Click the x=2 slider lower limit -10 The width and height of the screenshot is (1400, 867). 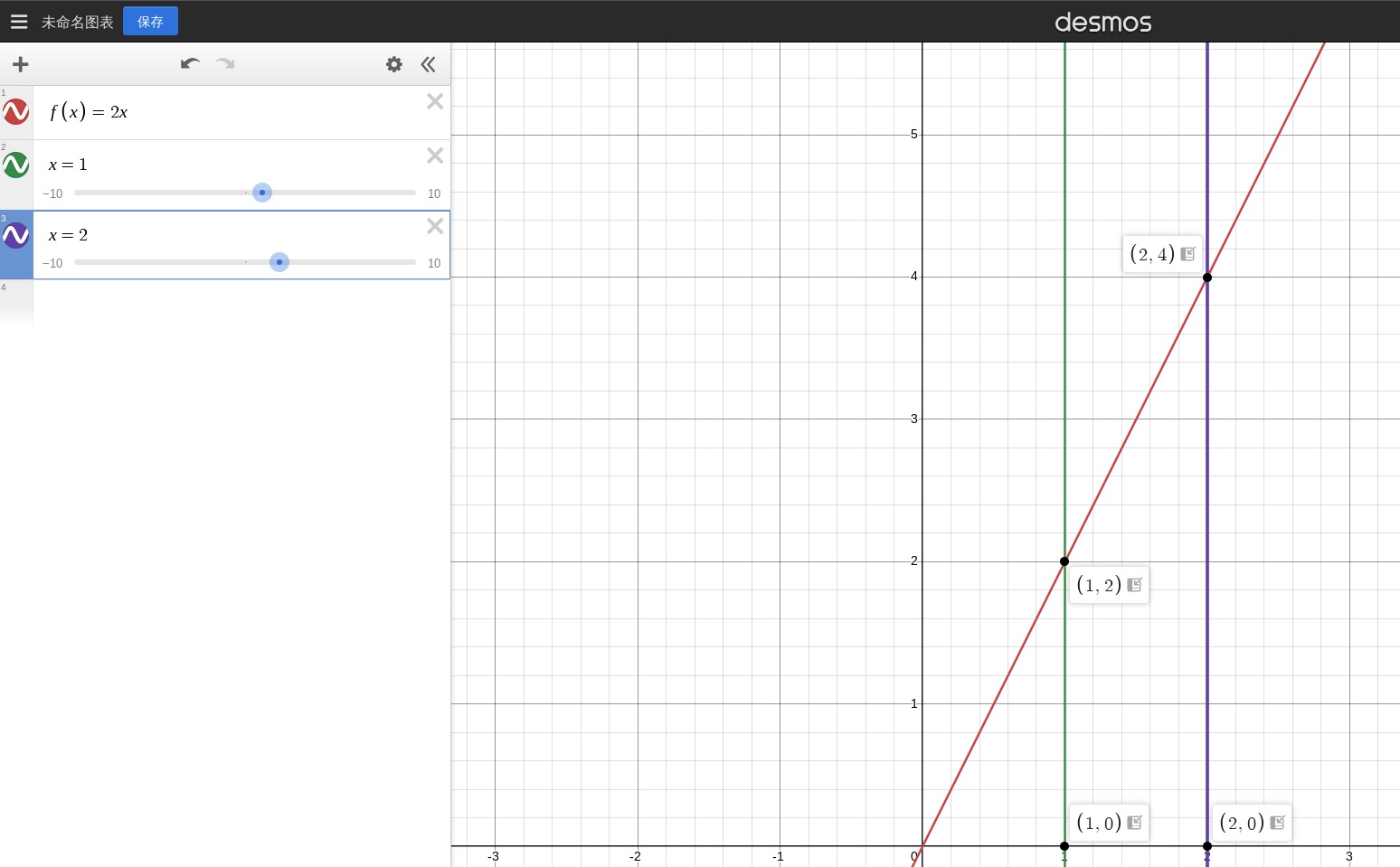click(52, 263)
